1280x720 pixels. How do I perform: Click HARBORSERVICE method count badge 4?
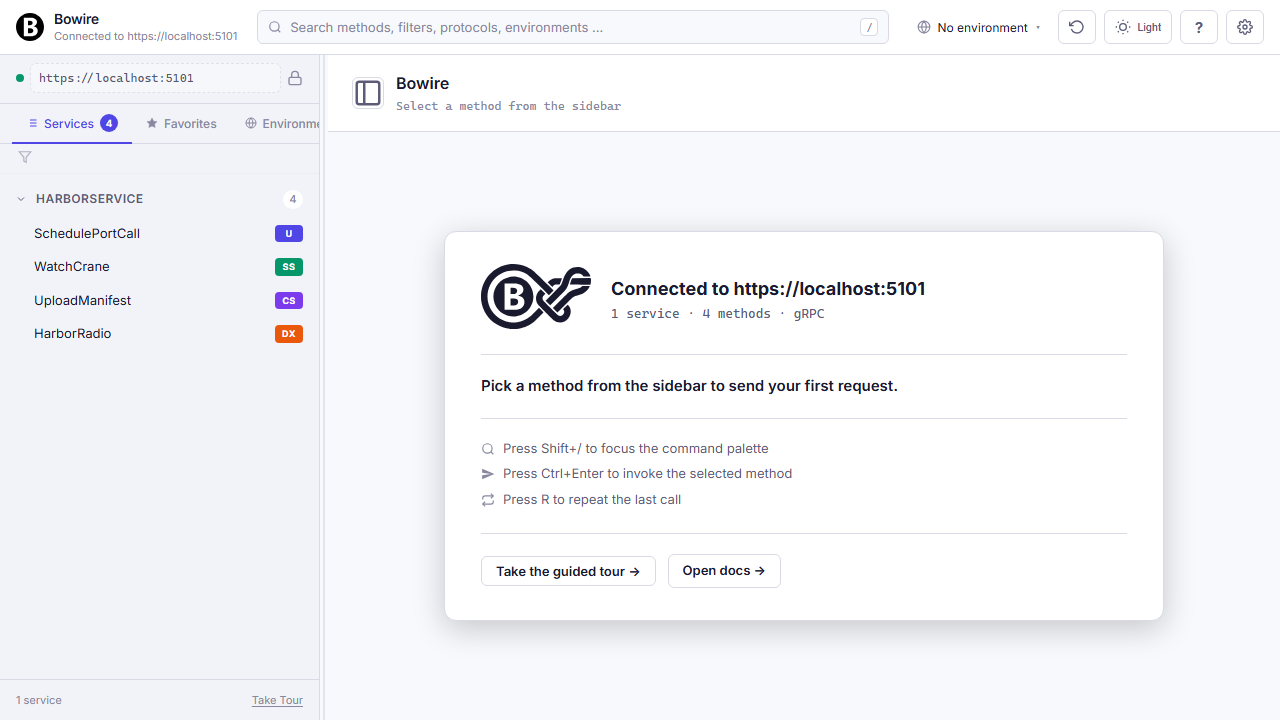point(293,199)
